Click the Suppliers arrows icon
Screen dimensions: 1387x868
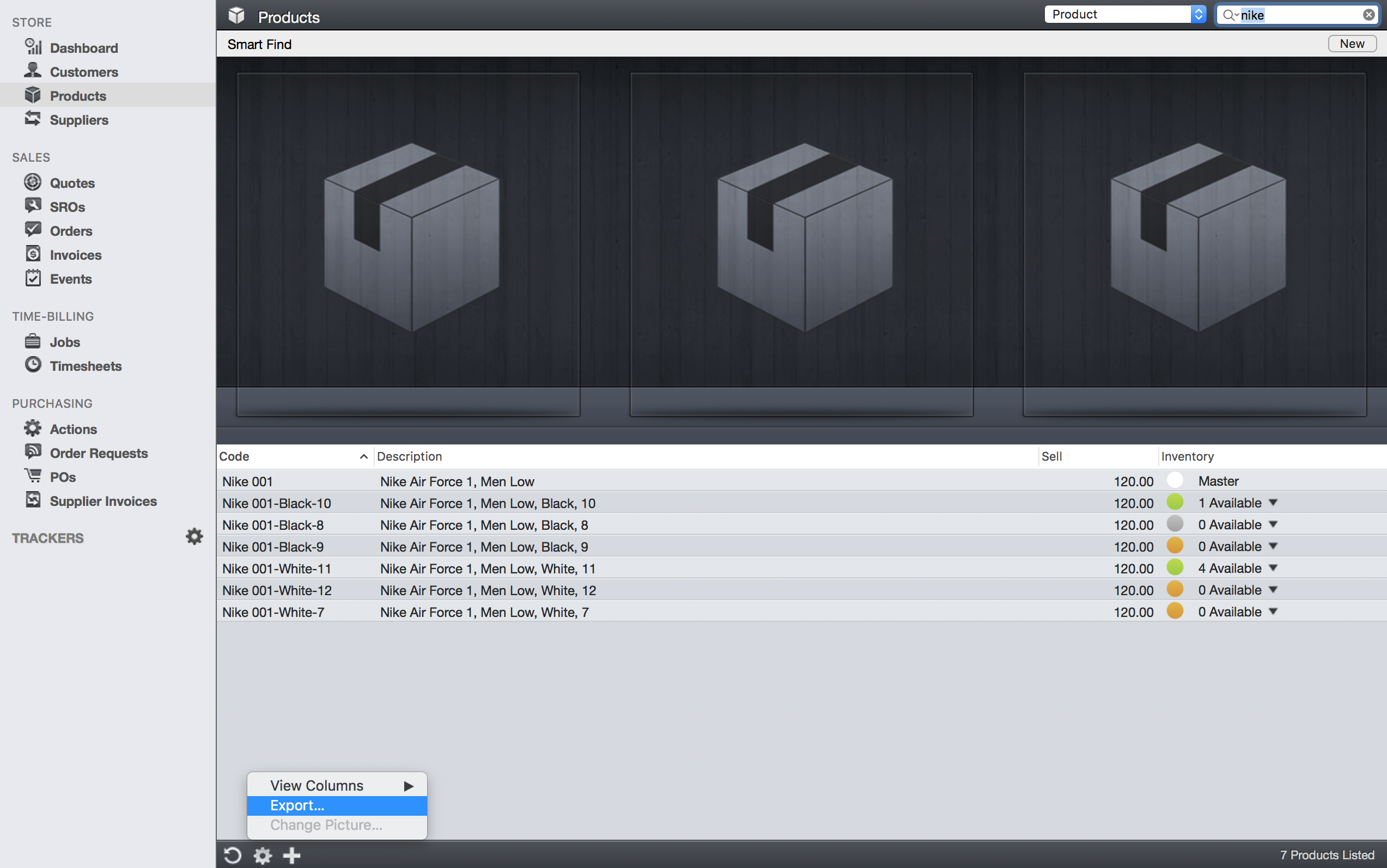[x=33, y=119]
